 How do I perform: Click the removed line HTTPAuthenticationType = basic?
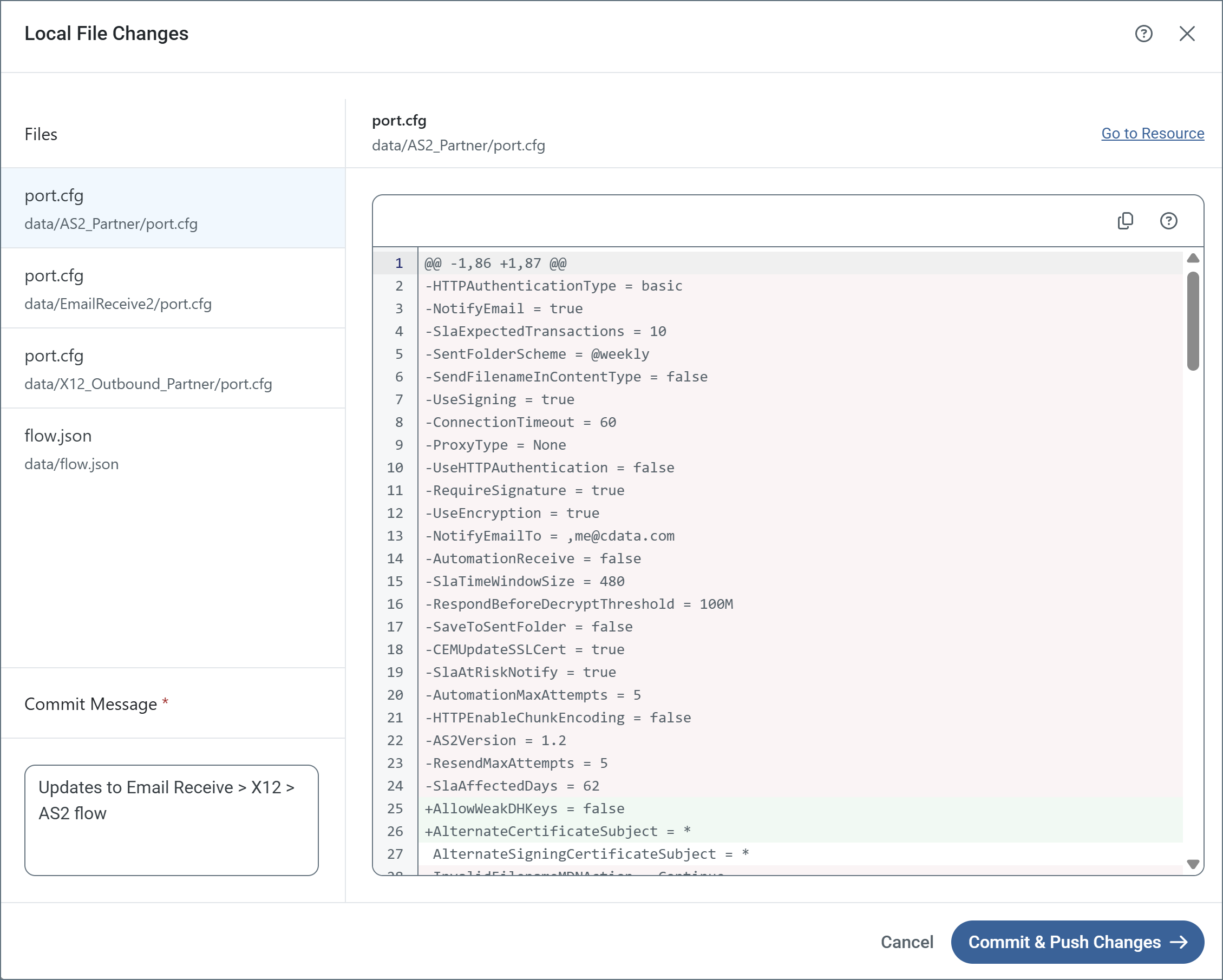tap(554, 286)
